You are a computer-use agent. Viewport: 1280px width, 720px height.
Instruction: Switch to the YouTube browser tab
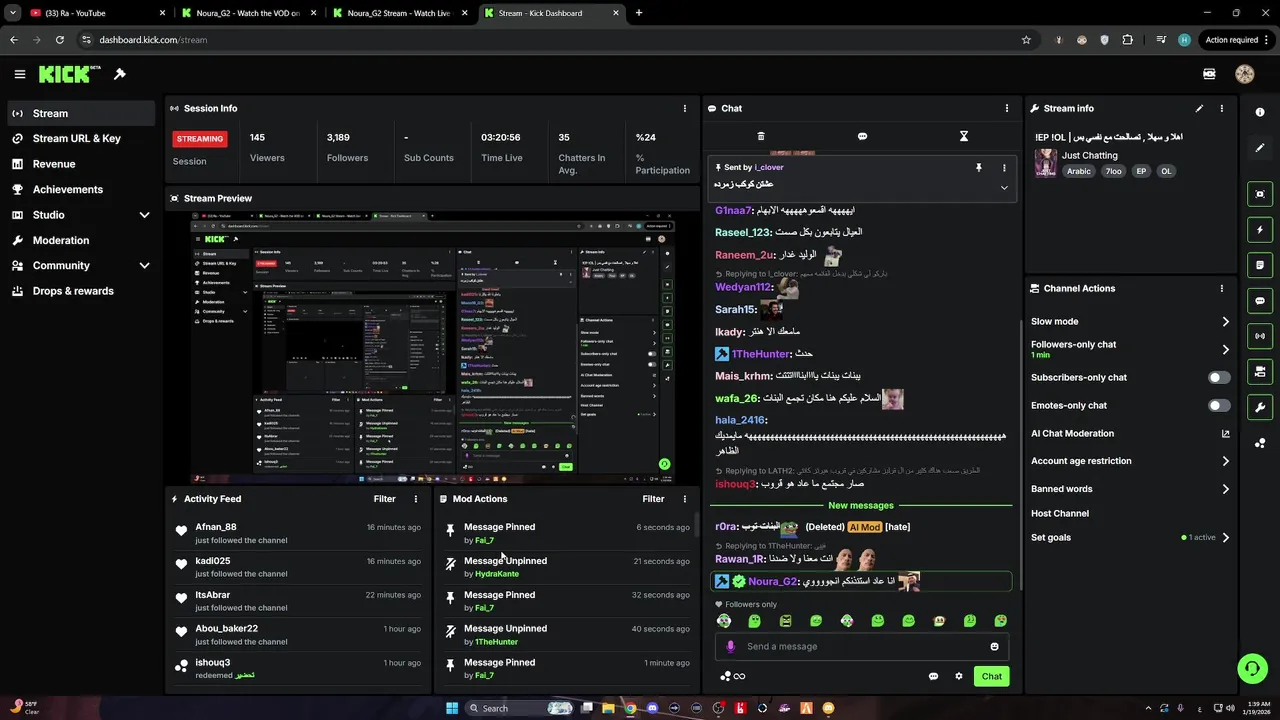pos(98,13)
